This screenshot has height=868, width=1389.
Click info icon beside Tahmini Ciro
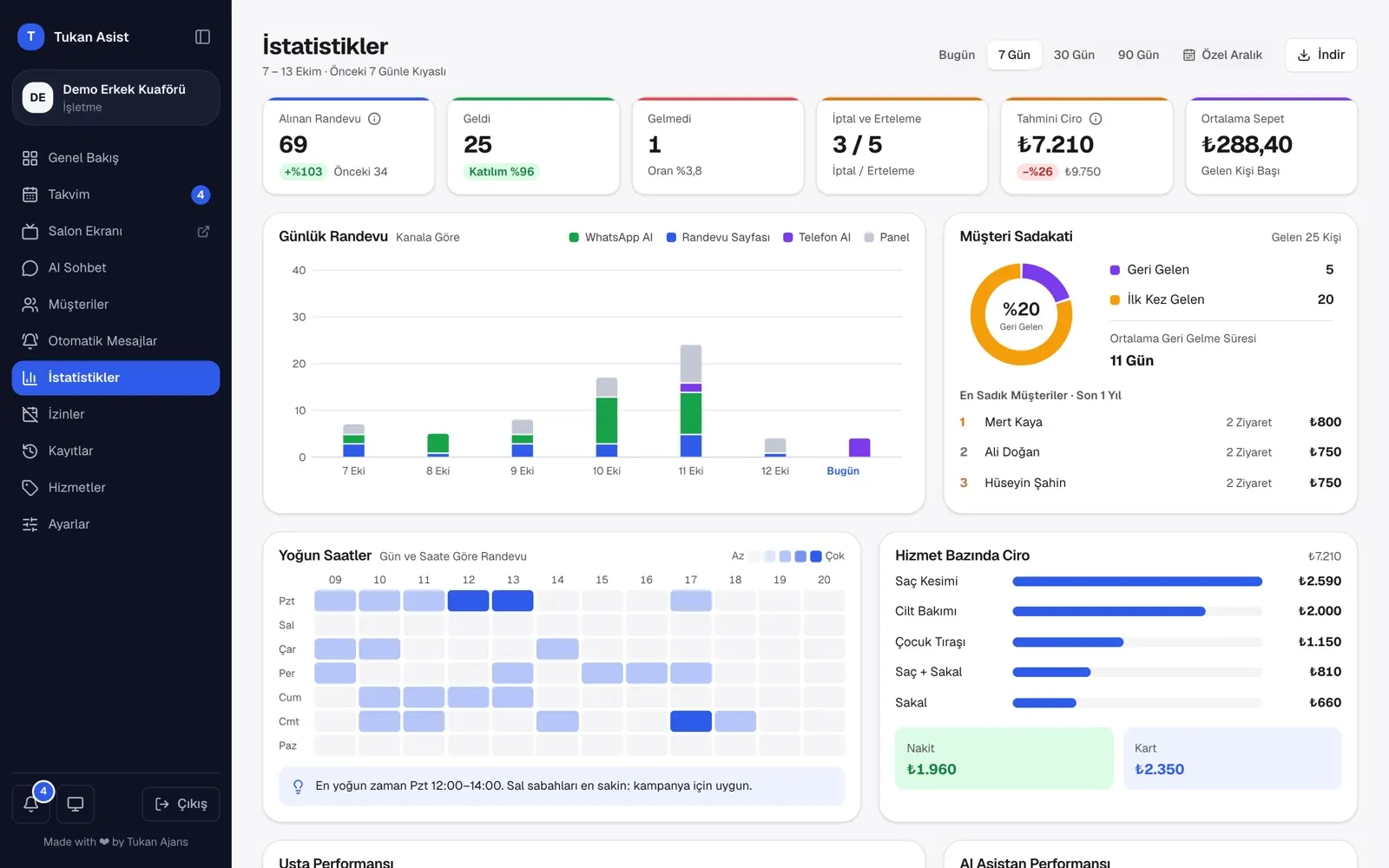[1096, 119]
